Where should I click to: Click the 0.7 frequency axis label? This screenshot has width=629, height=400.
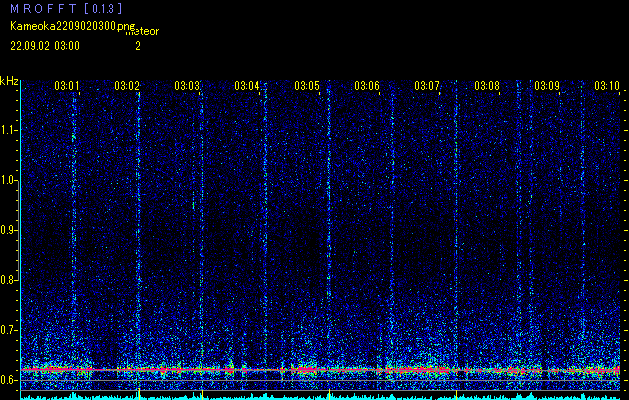point(8,330)
